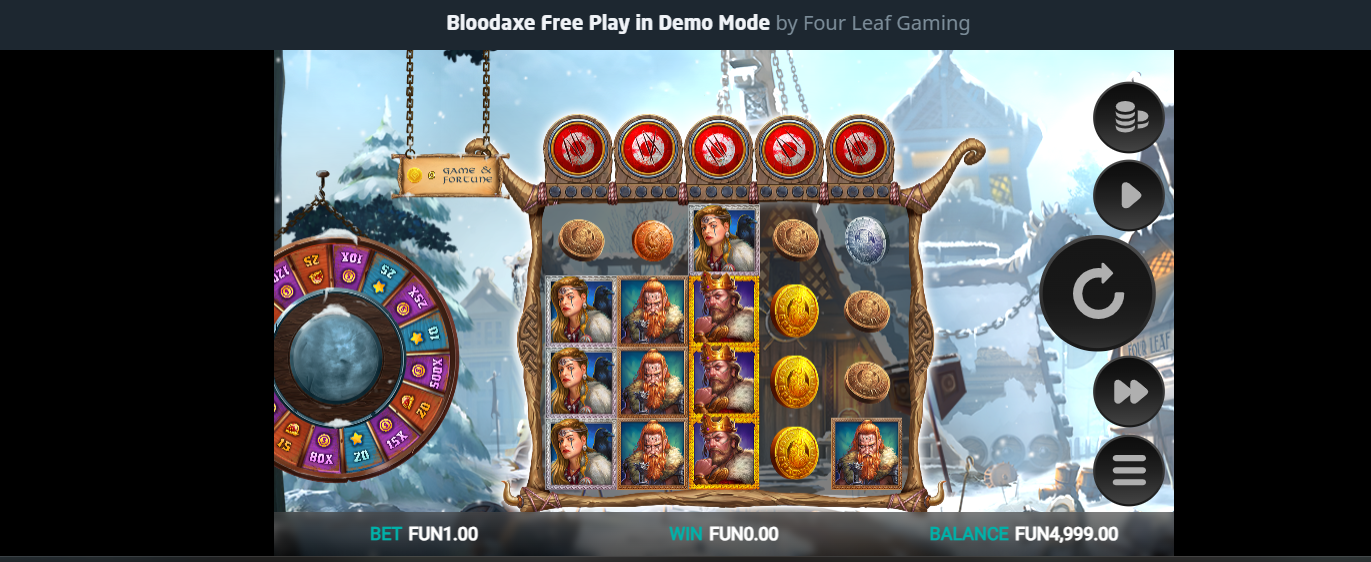The height and width of the screenshot is (562, 1371).
Task: Open bet settings via coin stack icon
Action: tap(1129, 118)
